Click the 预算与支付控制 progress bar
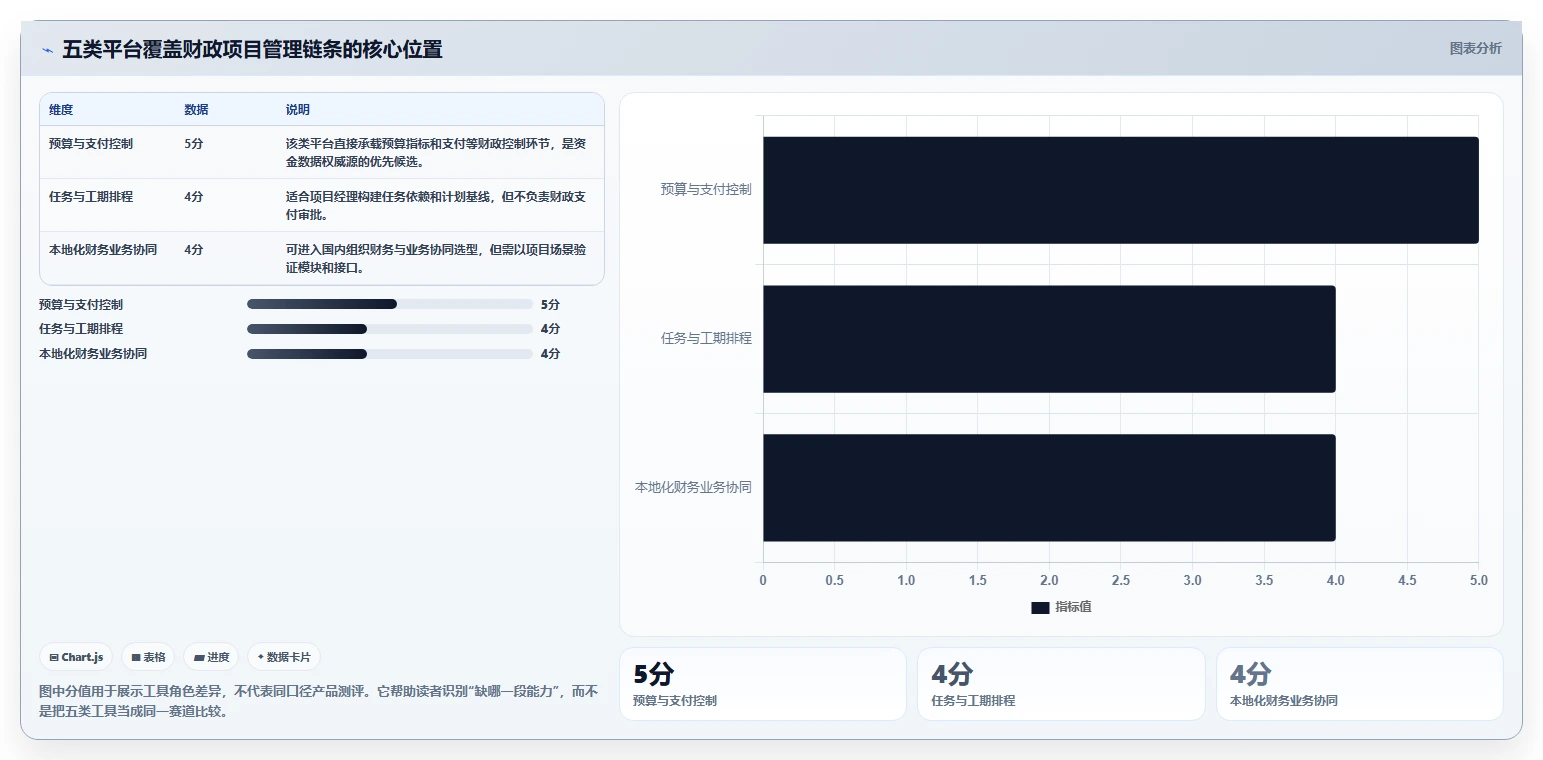The height and width of the screenshot is (760, 1543). (389, 304)
